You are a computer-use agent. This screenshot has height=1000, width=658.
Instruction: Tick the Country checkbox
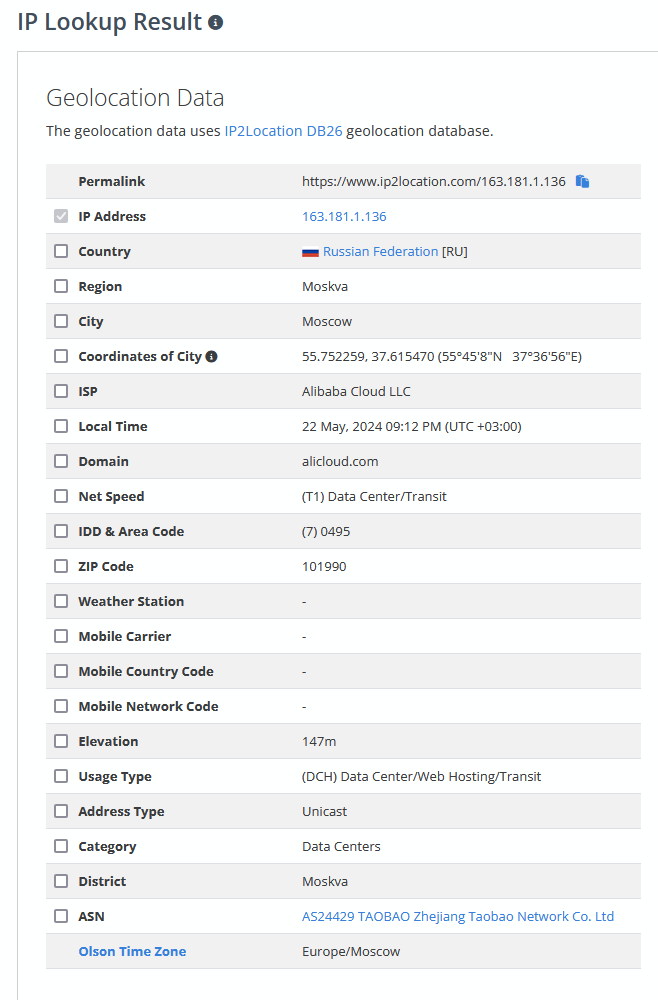coord(61,252)
